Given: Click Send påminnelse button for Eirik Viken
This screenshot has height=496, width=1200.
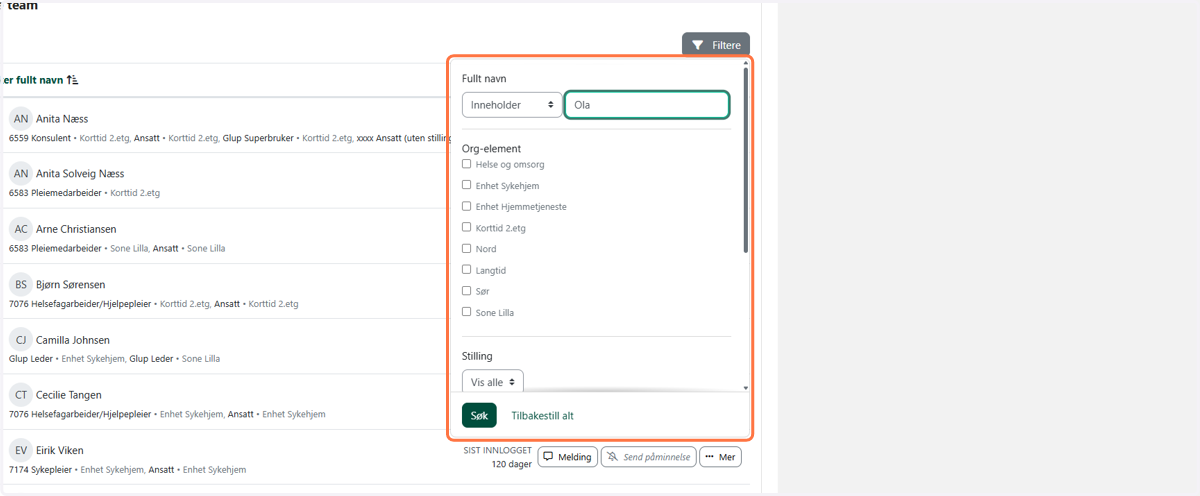Looking at the screenshot, I should [648, 457].
